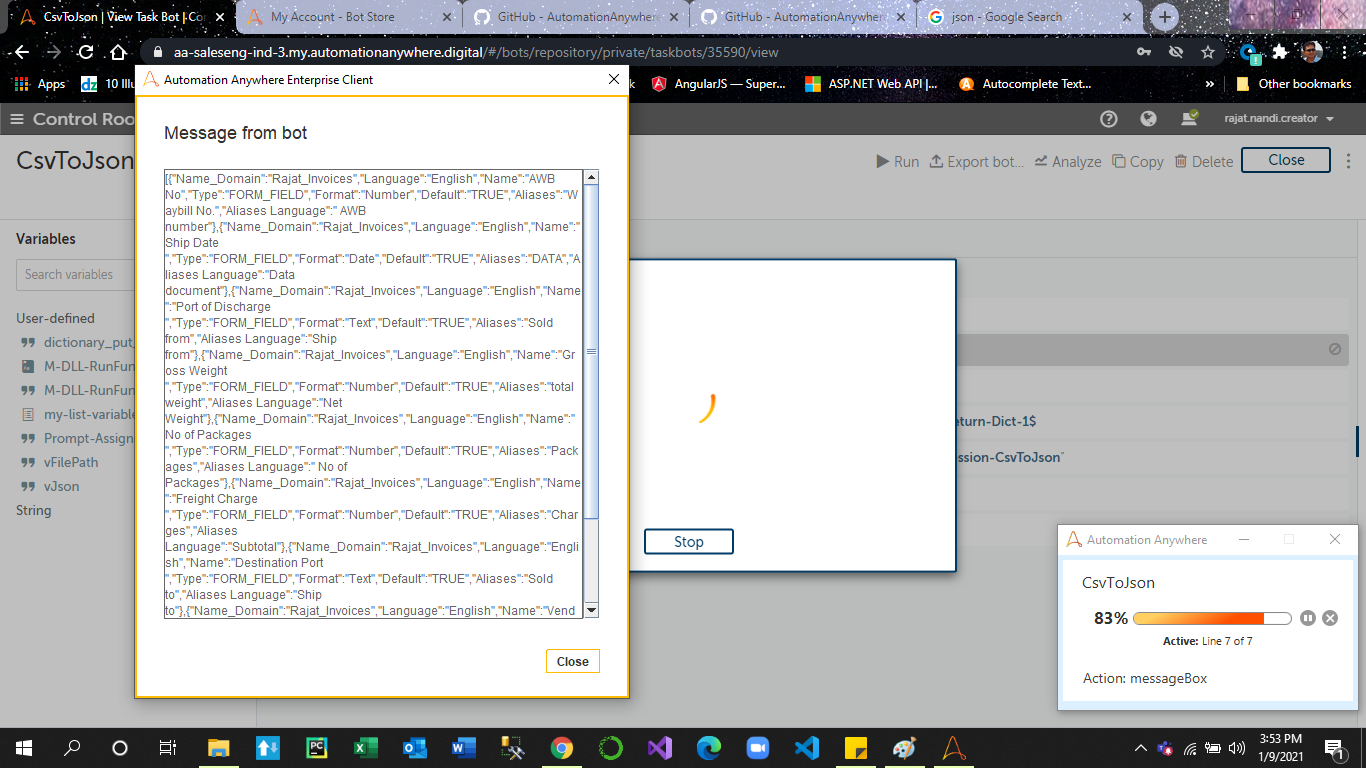Open a new browser tab
The image size is (1366, 768).
(1165, 17)
